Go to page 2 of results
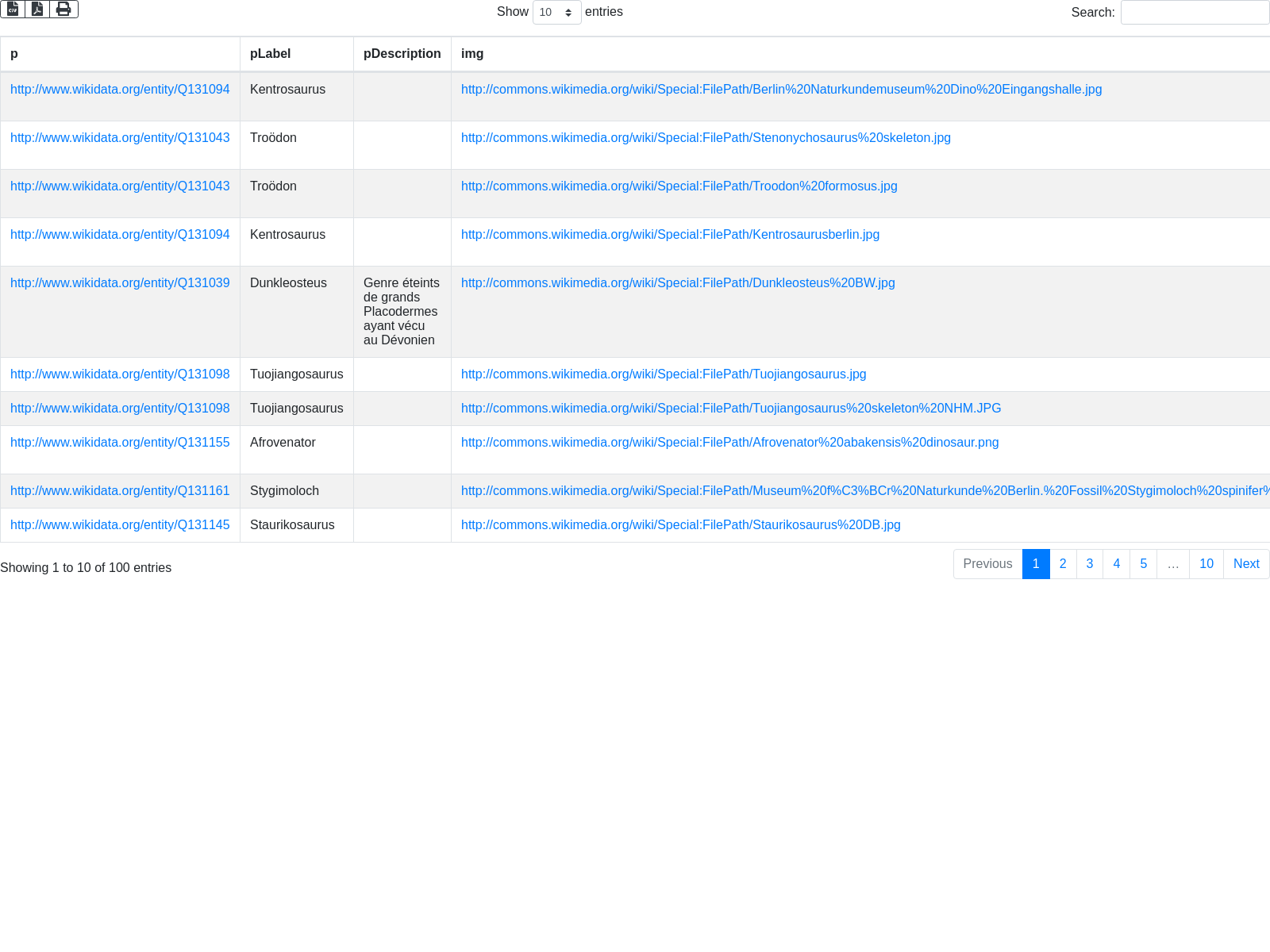 tap(1063, 564)
